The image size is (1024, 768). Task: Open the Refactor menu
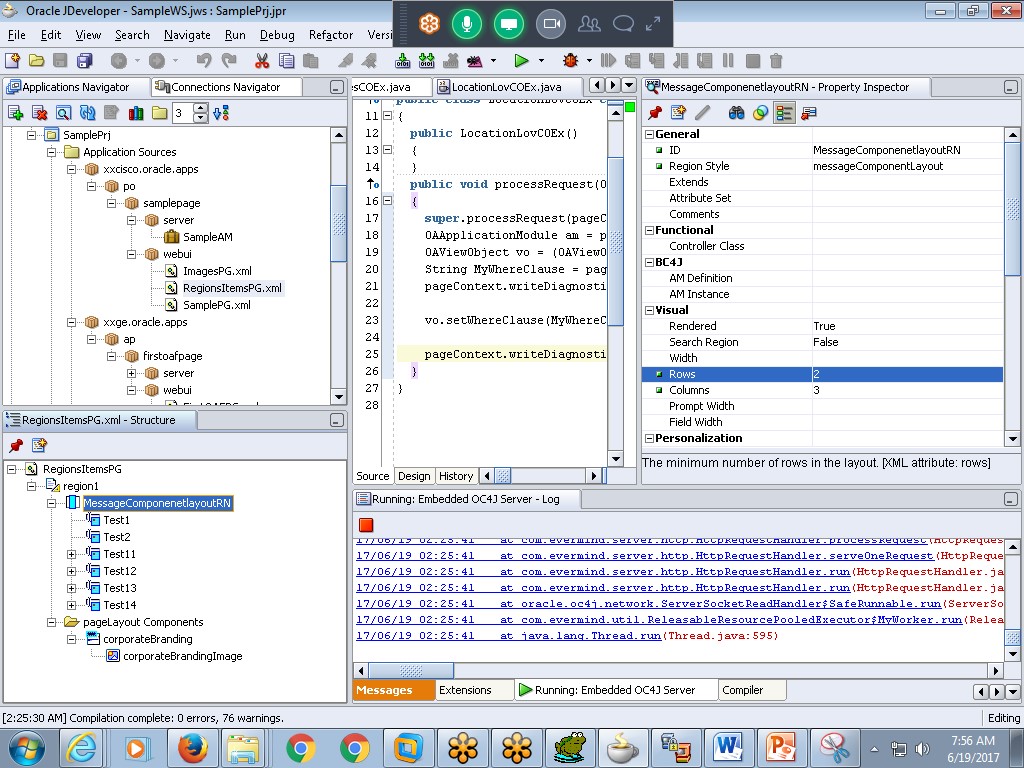pyautogui.click(x=330, y=34)
